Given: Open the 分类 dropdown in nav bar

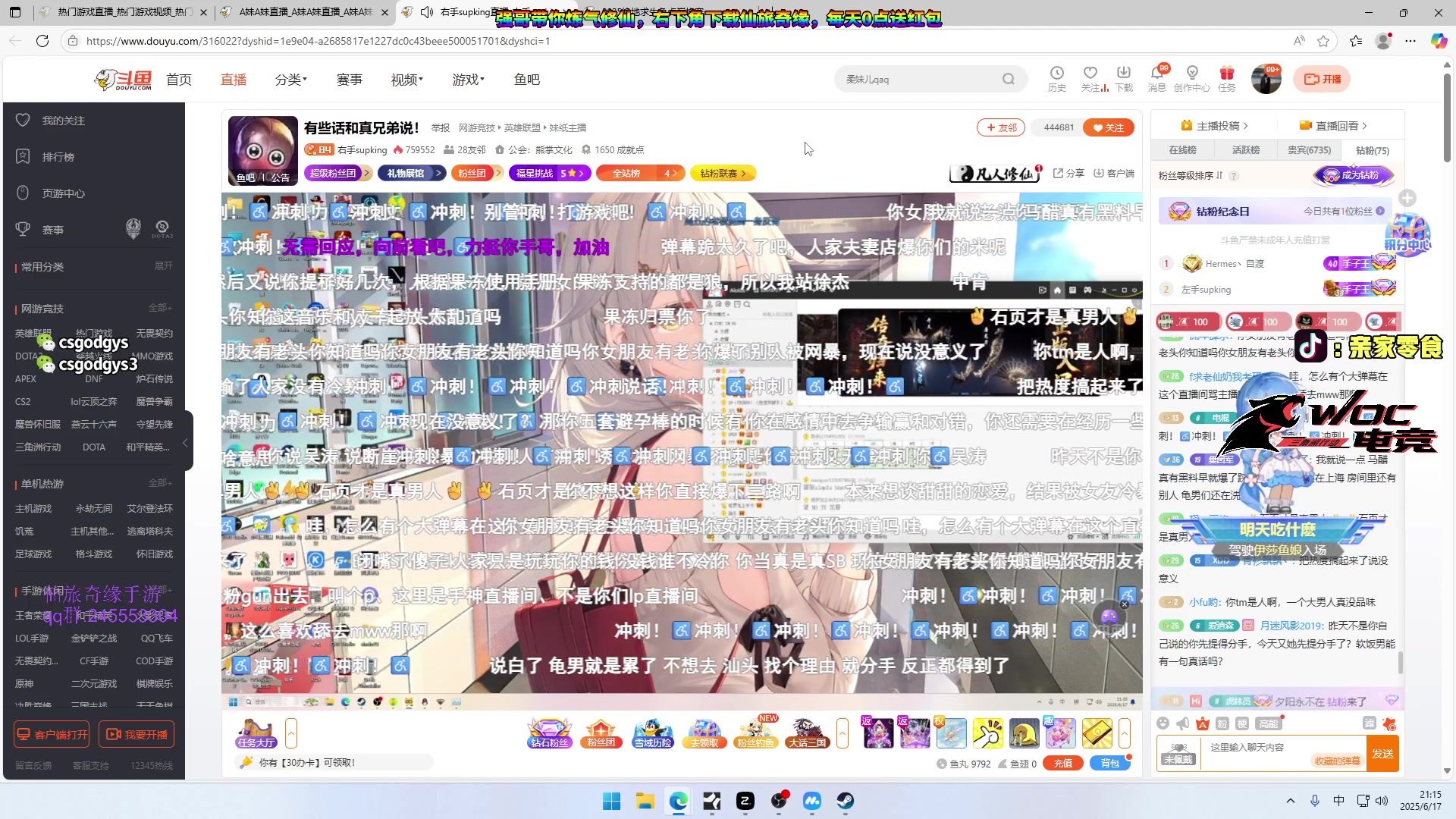Looking at the screenshot, I should click(291, 80).
